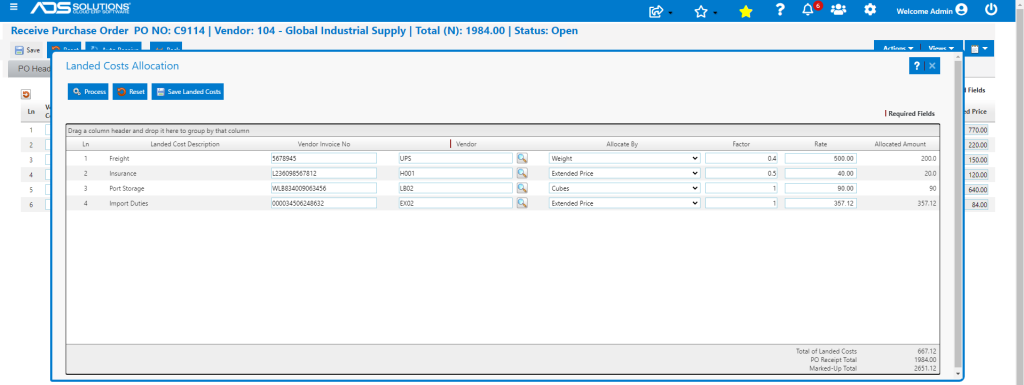Open the header help question mark
The width and height of the screenshot is (1024, 385).
[x=780, y=10]
